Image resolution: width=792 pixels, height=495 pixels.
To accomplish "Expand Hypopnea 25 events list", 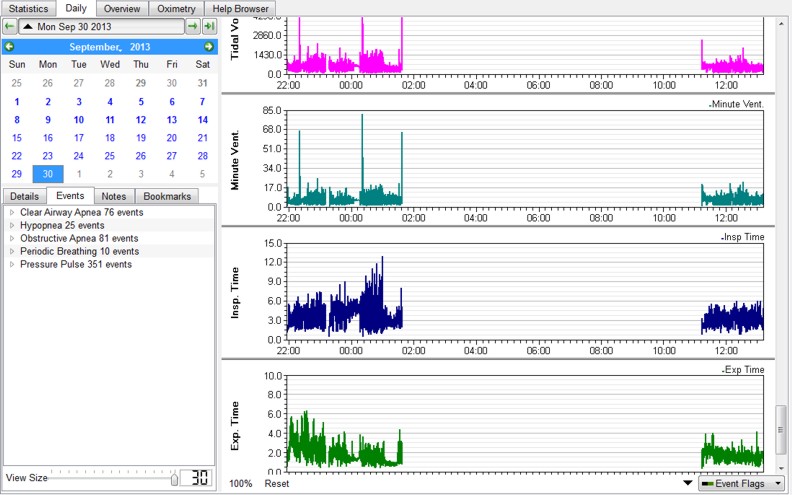I will pyautogui.click(x=12, y=226).
